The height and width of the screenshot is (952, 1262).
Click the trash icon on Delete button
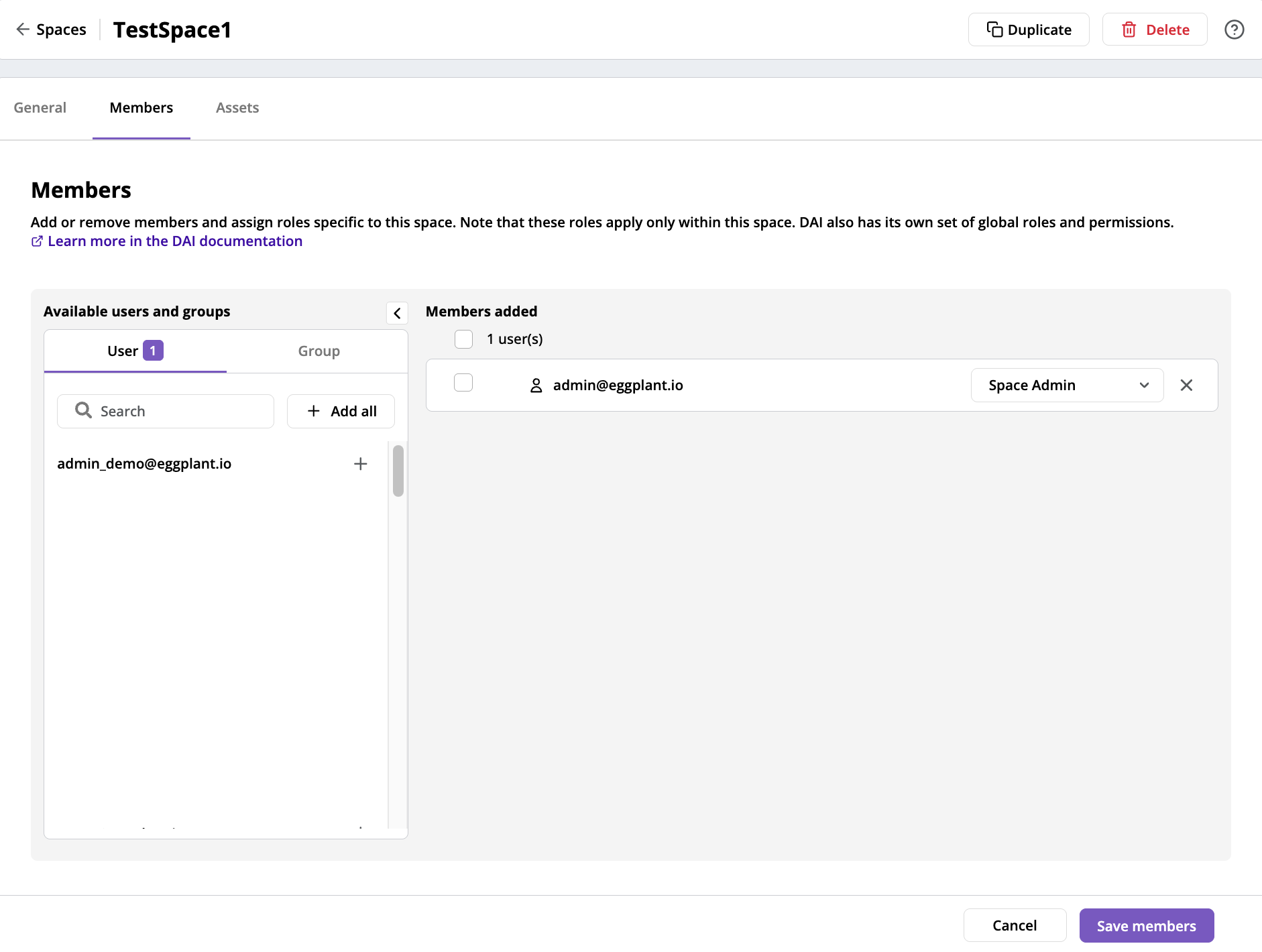[1129, 29]
